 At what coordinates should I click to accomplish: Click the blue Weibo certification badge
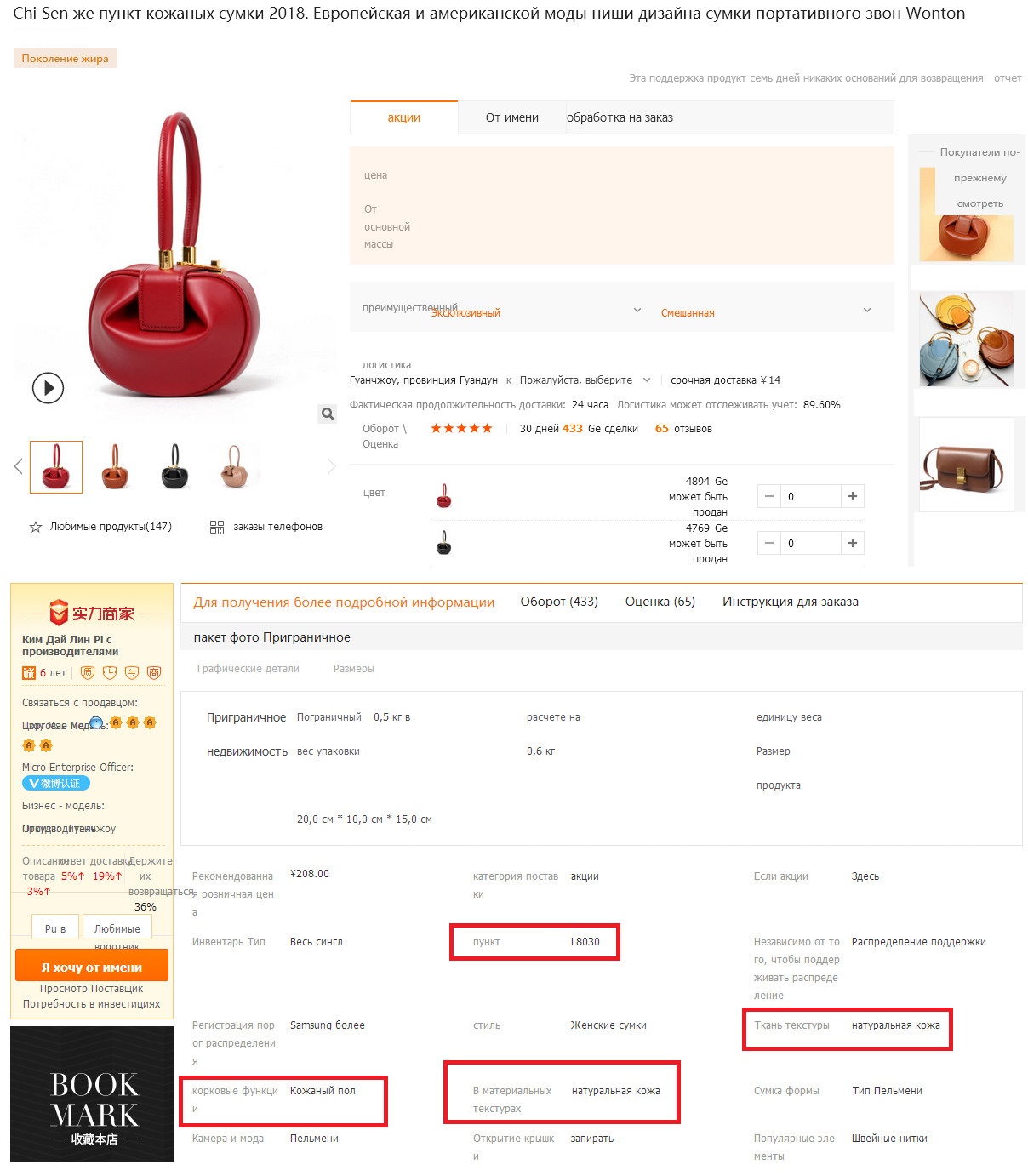56,783
